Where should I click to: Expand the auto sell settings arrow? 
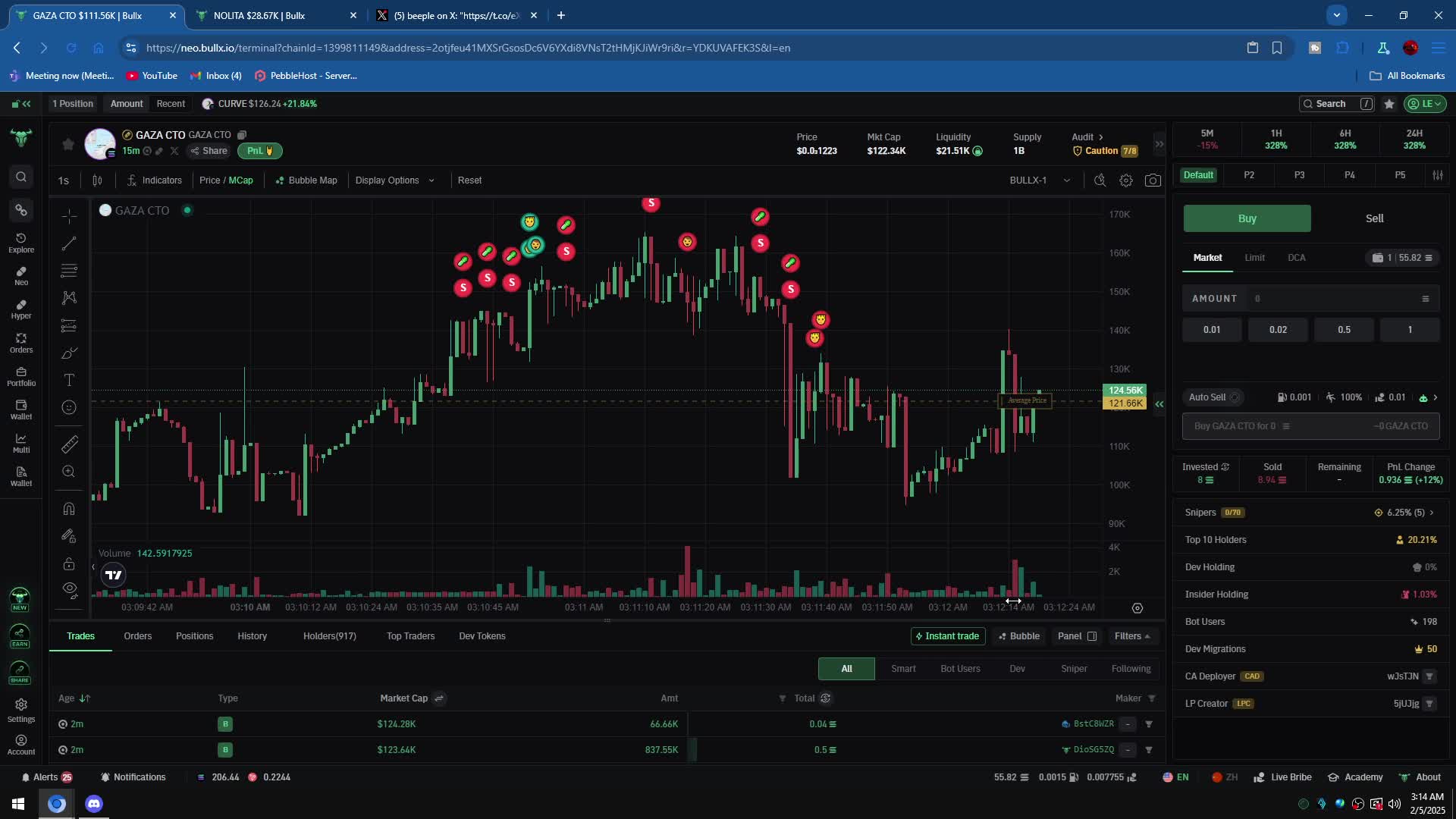click(1435, 397)
